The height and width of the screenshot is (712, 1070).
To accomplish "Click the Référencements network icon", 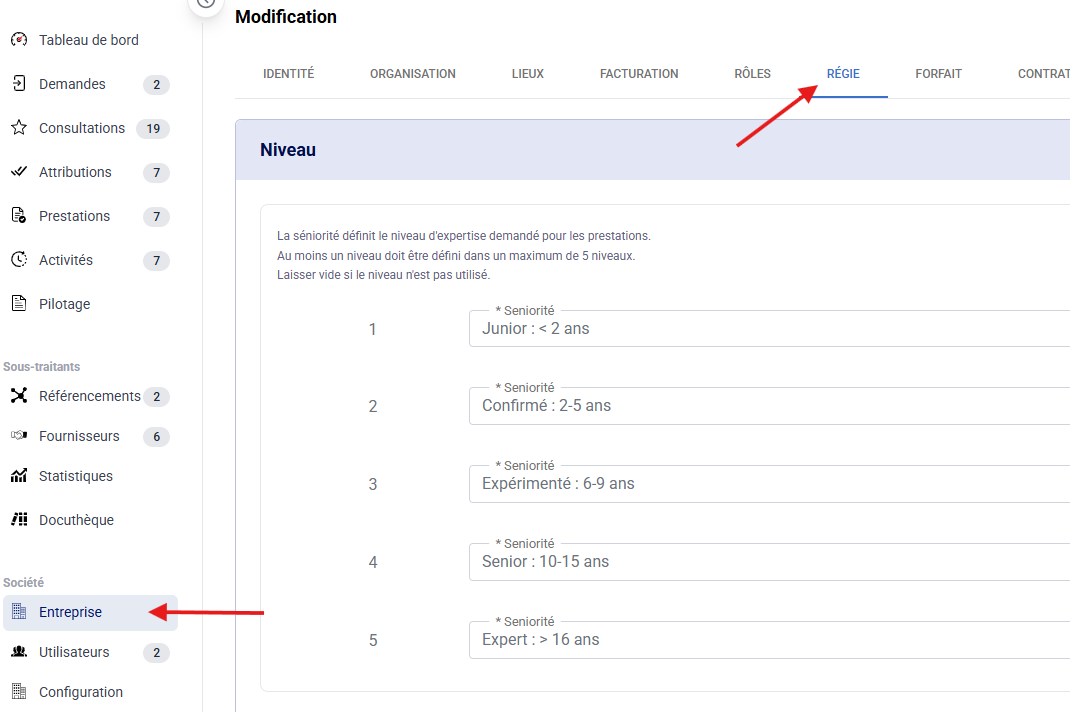I will pyautogui.click(x=18, y=396).
